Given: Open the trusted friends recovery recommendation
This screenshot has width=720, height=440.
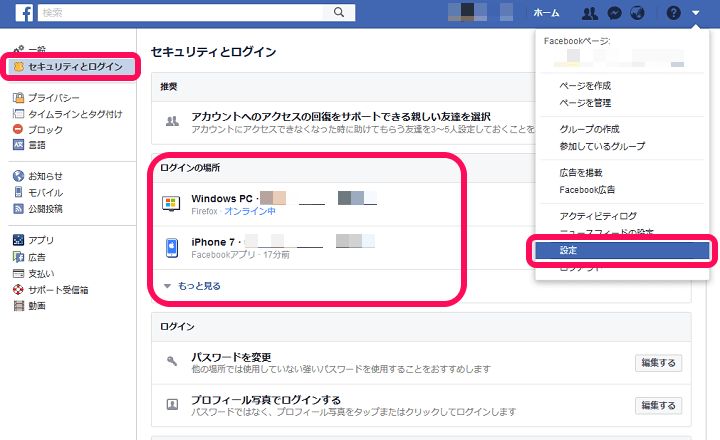Looking at the screenshot, I should 343,123.
